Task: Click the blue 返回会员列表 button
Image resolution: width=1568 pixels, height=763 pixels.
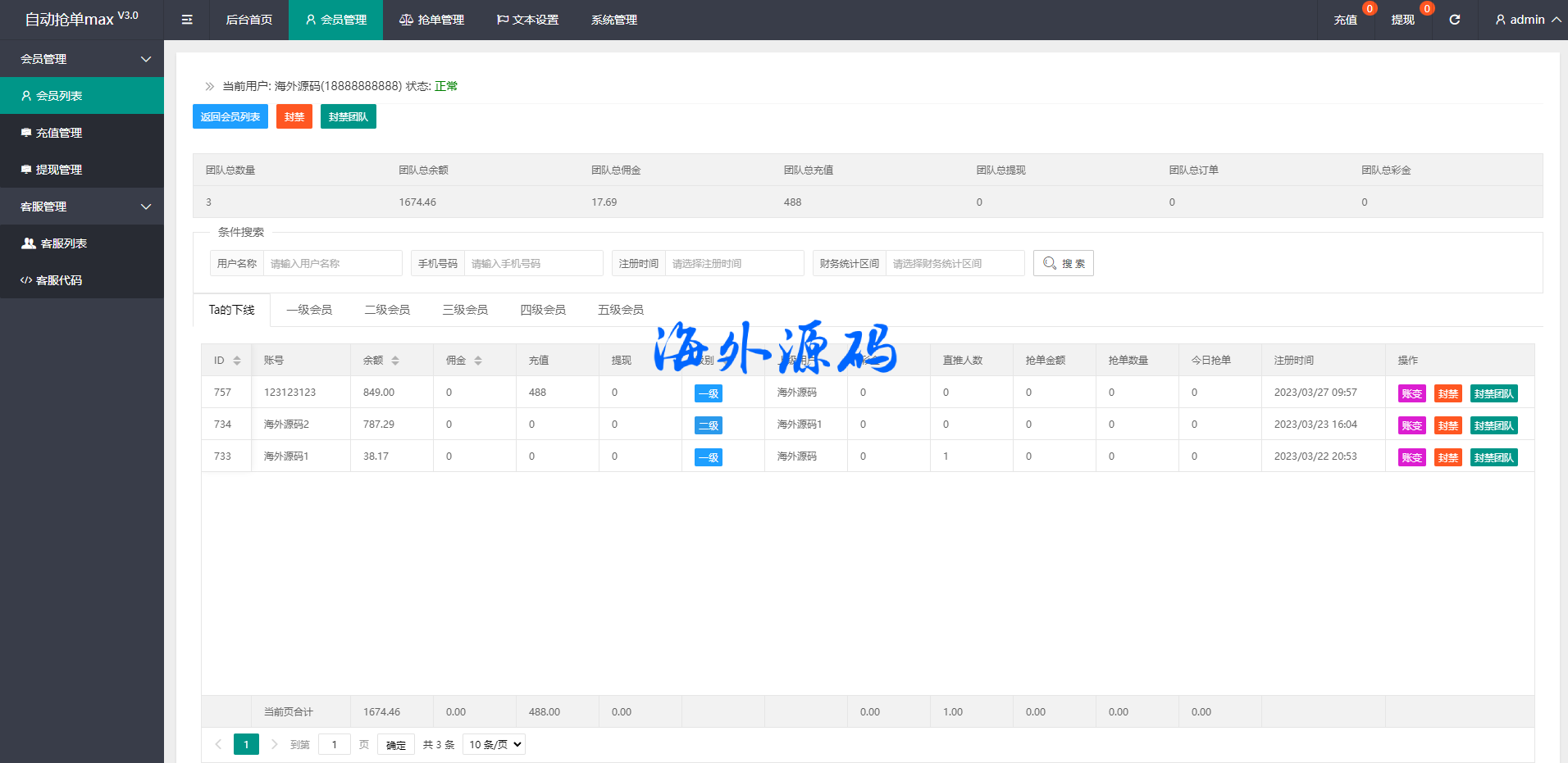Action: tap(230, 116)
